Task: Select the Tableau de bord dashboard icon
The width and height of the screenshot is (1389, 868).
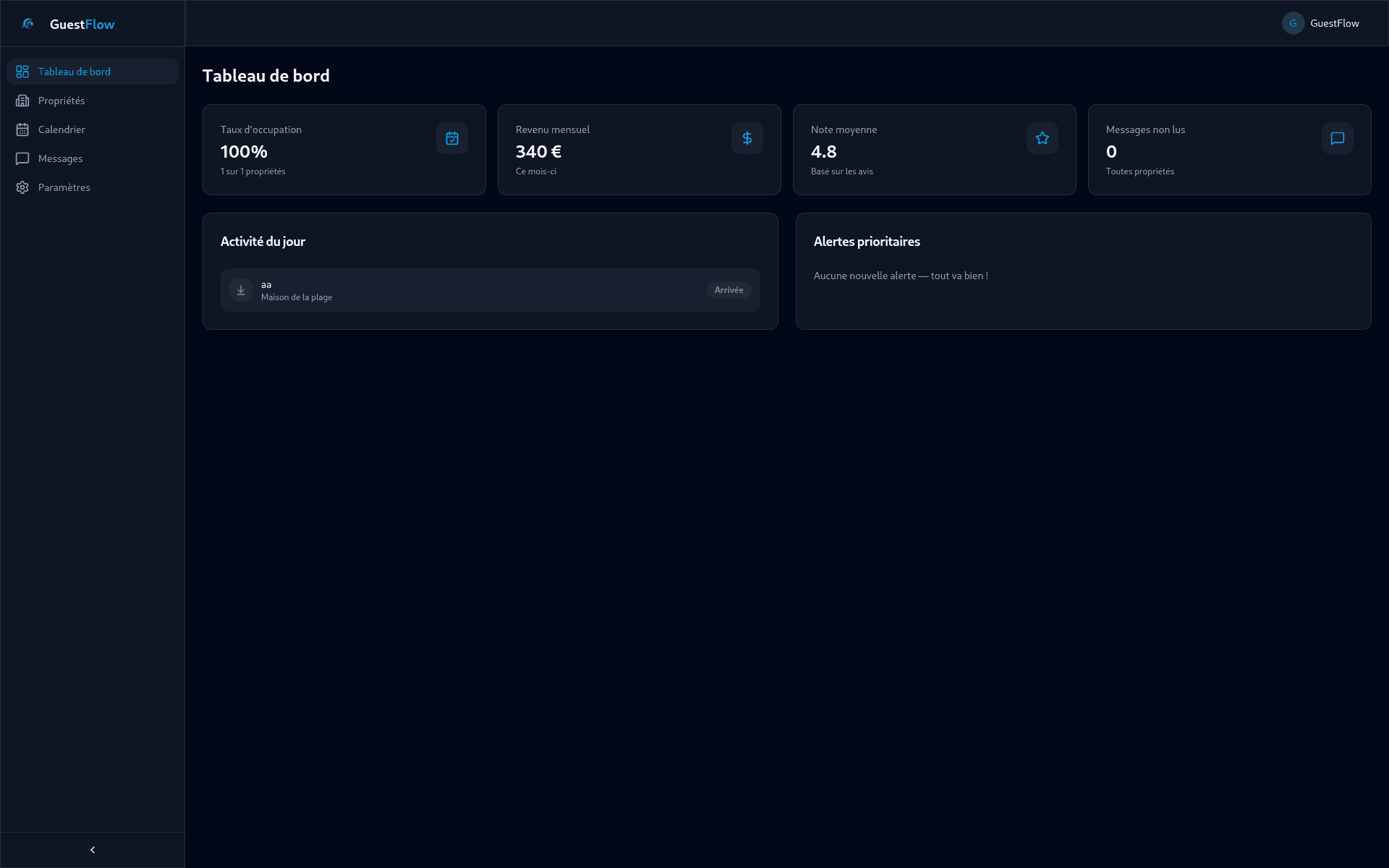Action: coord(23,71)
